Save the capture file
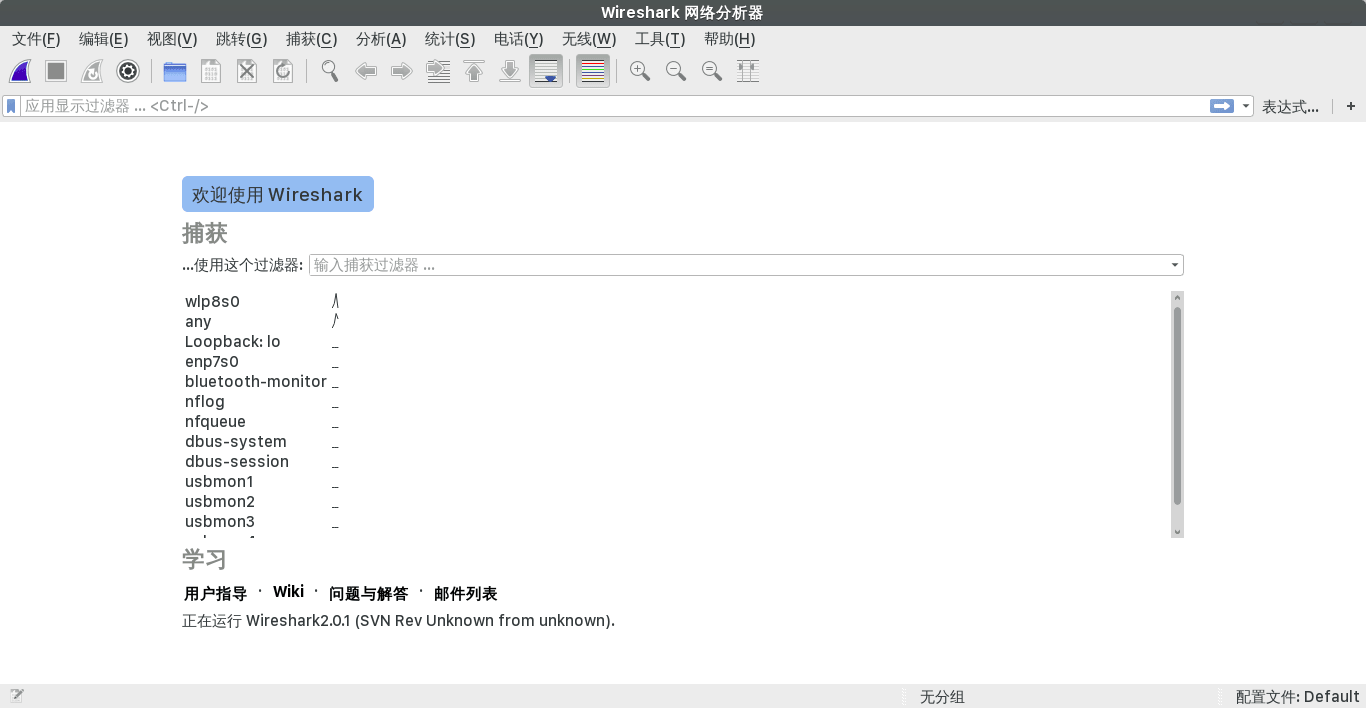The image size is (1366, 708). (211, 71)
